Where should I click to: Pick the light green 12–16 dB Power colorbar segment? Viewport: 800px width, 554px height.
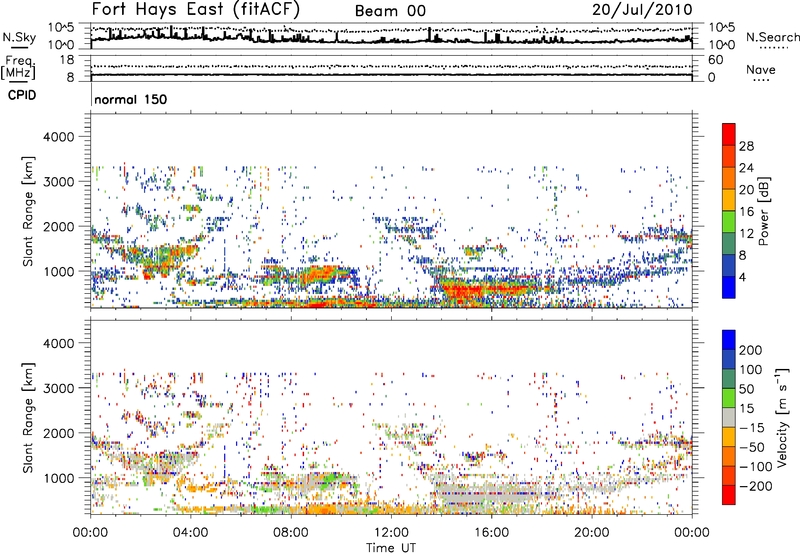point(729,222)
